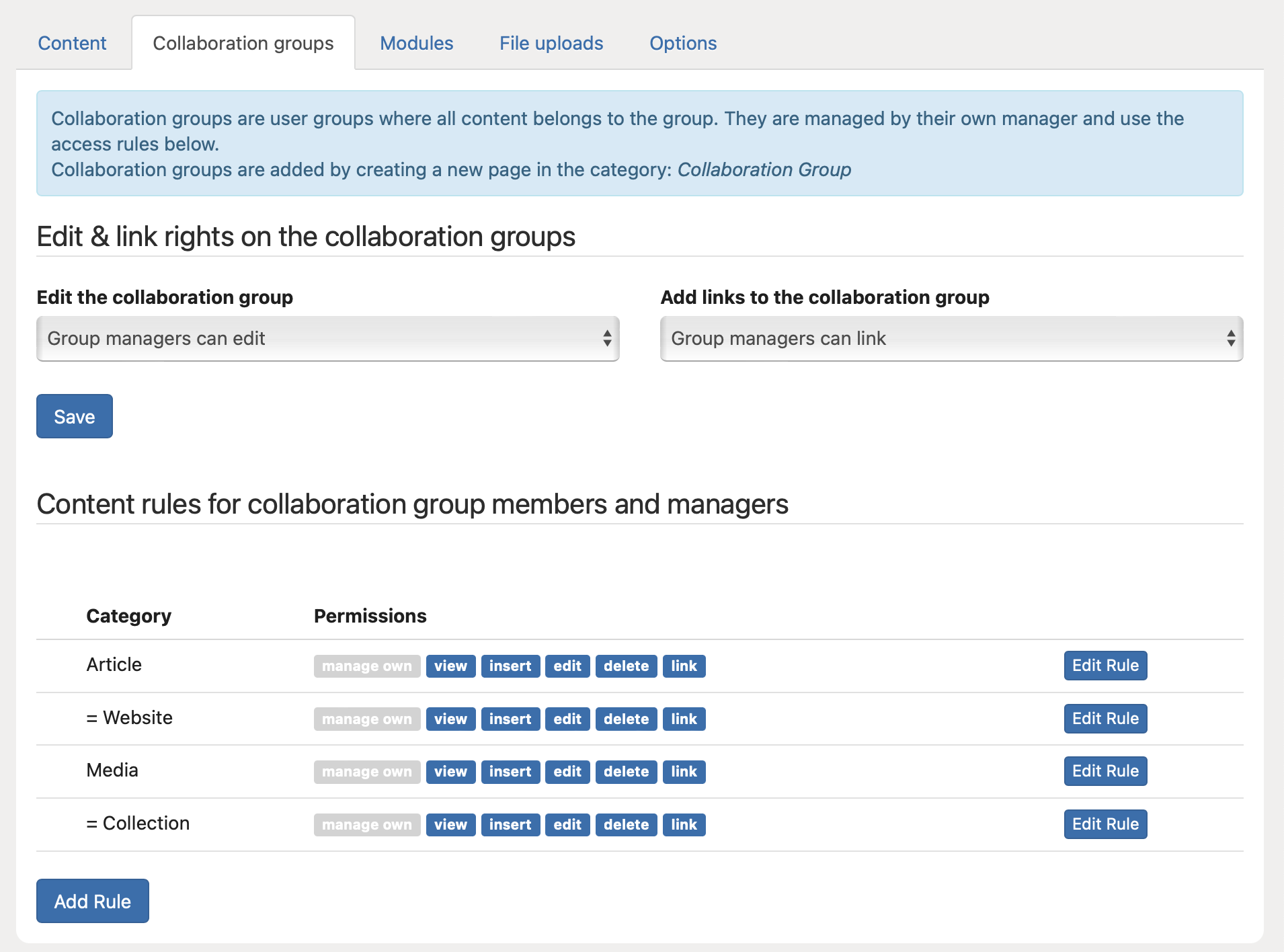Edit the rule for Website category
Screen dimensions: 1284x952
coord(1105,719)
